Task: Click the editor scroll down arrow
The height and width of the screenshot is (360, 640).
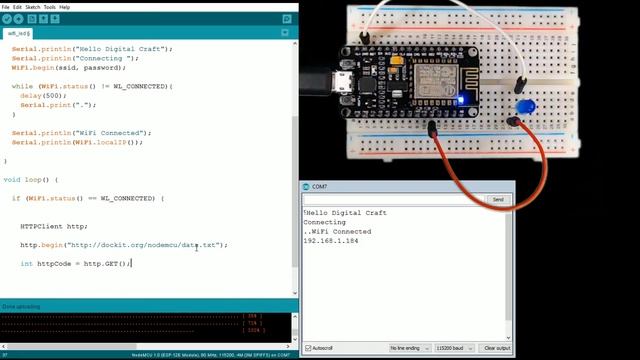Action: (295, 293)
